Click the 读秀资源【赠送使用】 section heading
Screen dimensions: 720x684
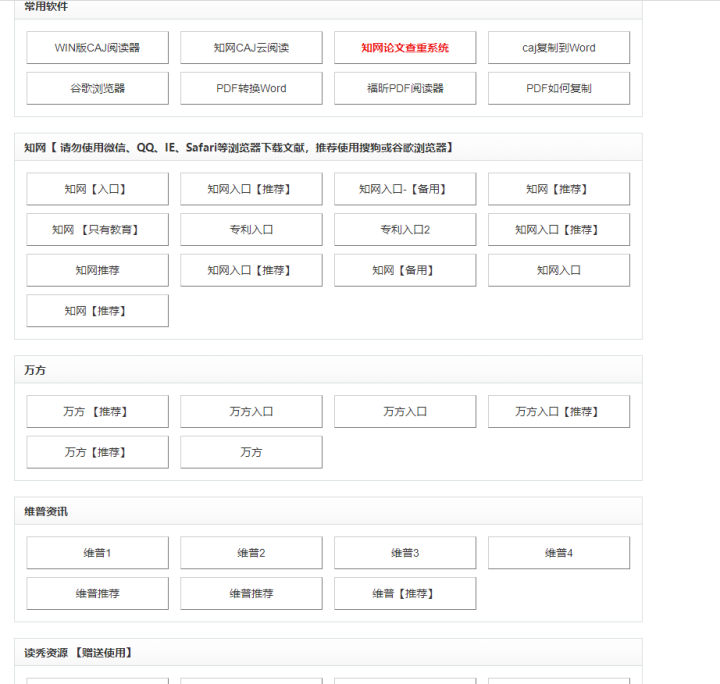(79, 653)
